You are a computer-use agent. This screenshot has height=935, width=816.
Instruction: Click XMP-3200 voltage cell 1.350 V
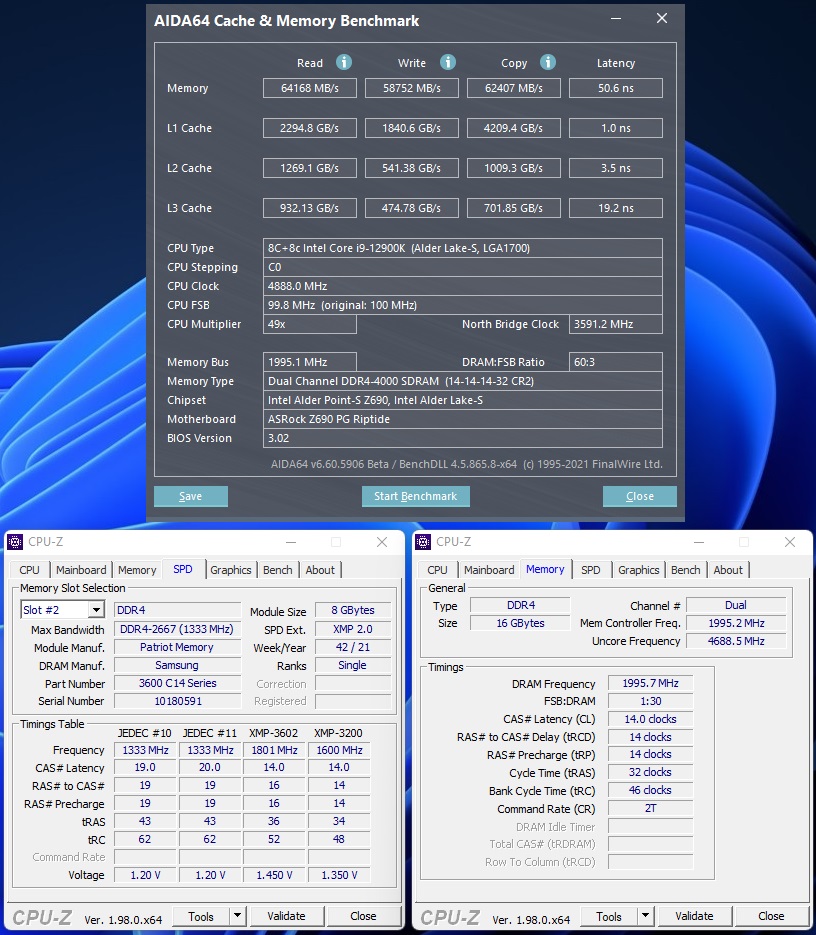(x=339, y=875)
